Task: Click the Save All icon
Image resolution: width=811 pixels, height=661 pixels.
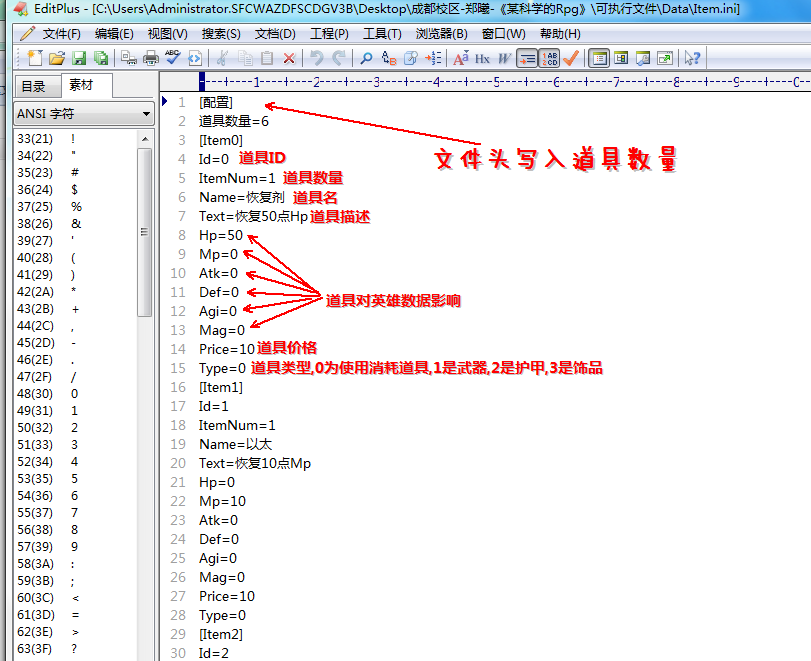Action: click(x=101, y=58)
